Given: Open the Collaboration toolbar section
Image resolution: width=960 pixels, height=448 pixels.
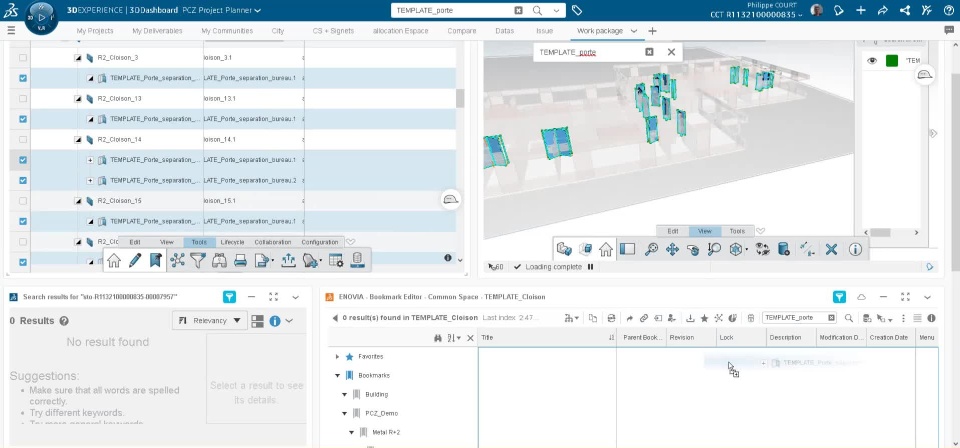Looking at the screenshot, I should pos(272,242).
